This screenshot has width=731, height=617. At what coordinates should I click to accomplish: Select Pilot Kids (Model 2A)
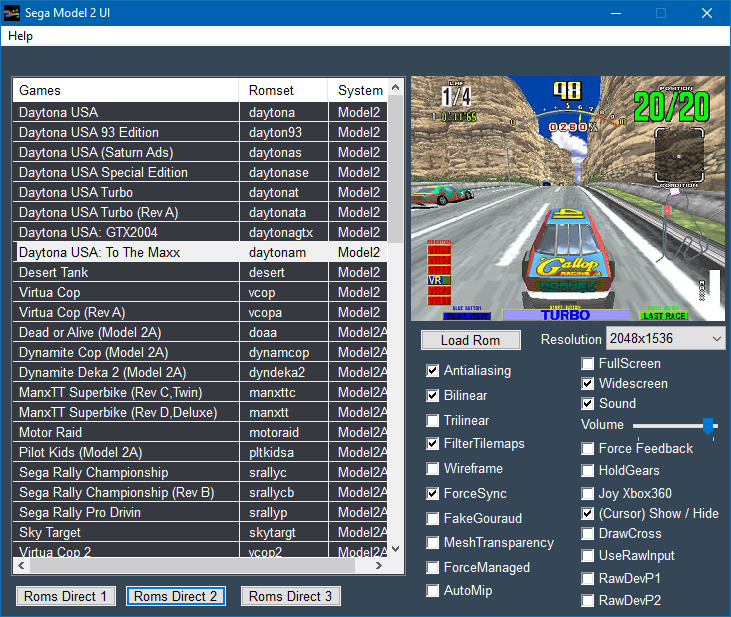coord(200,453)
